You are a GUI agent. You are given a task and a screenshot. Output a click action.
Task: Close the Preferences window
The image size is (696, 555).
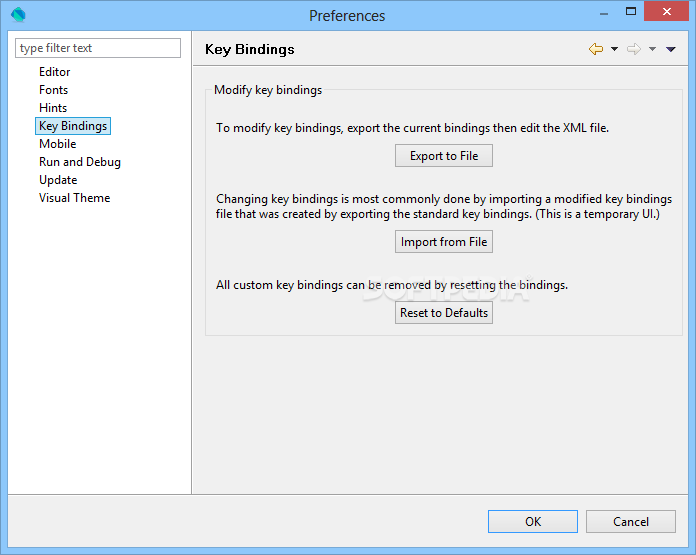click(666, 12)
